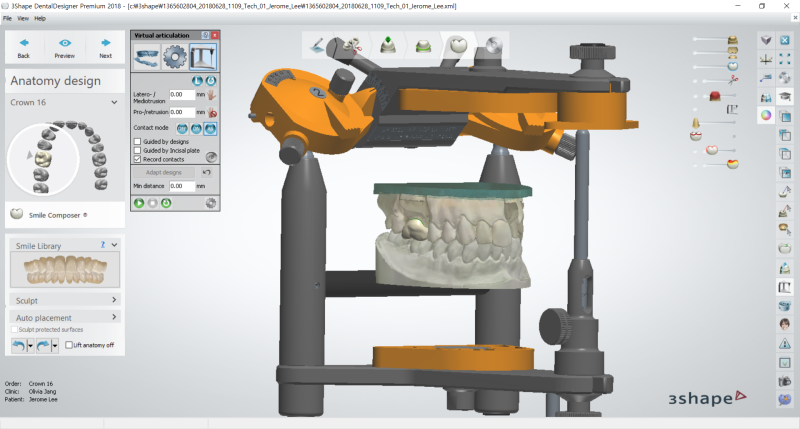Screen dimensions: 800x429
Task: Select the scissors trim step in workflow bar
Action: pyautogui.click(x=351, y=45)
